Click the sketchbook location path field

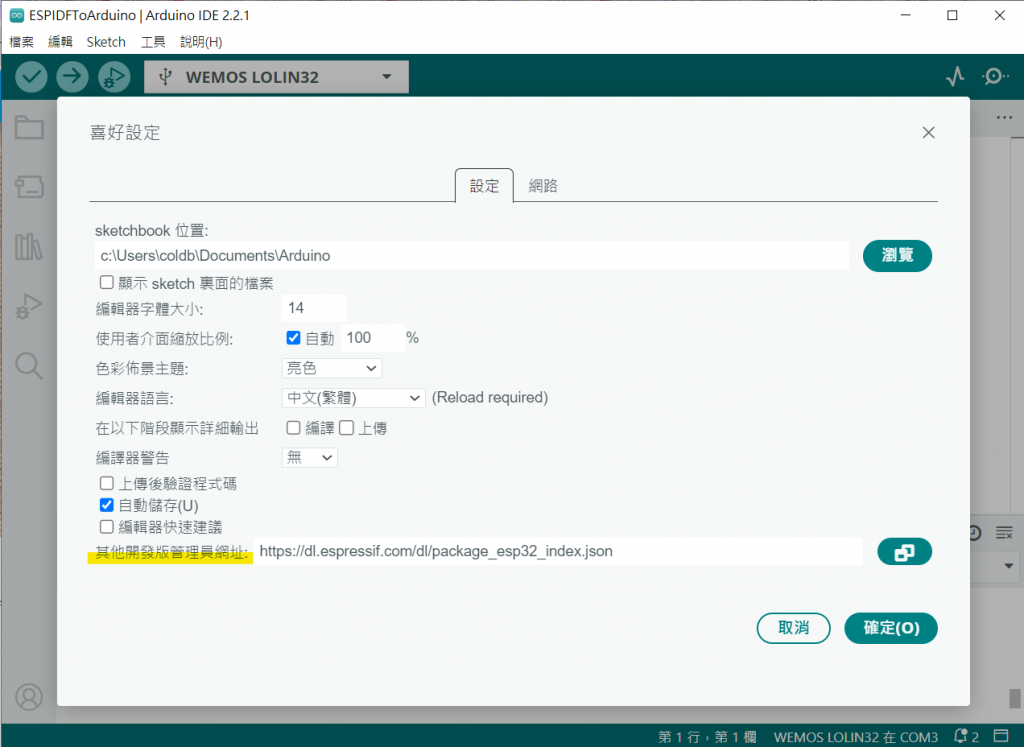pos(472,255)
